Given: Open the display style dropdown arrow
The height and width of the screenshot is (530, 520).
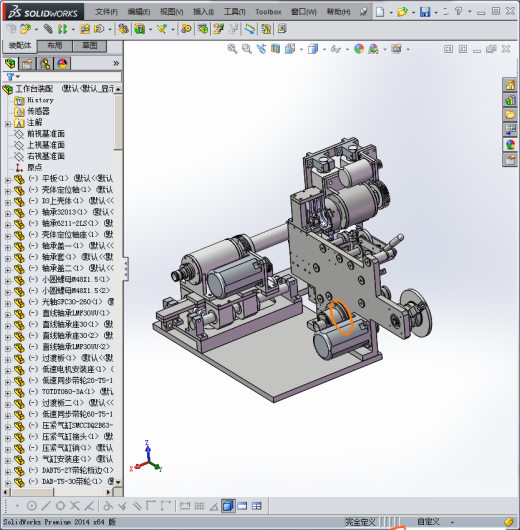Looking at the screenshot, I should [x=324, y=49].
